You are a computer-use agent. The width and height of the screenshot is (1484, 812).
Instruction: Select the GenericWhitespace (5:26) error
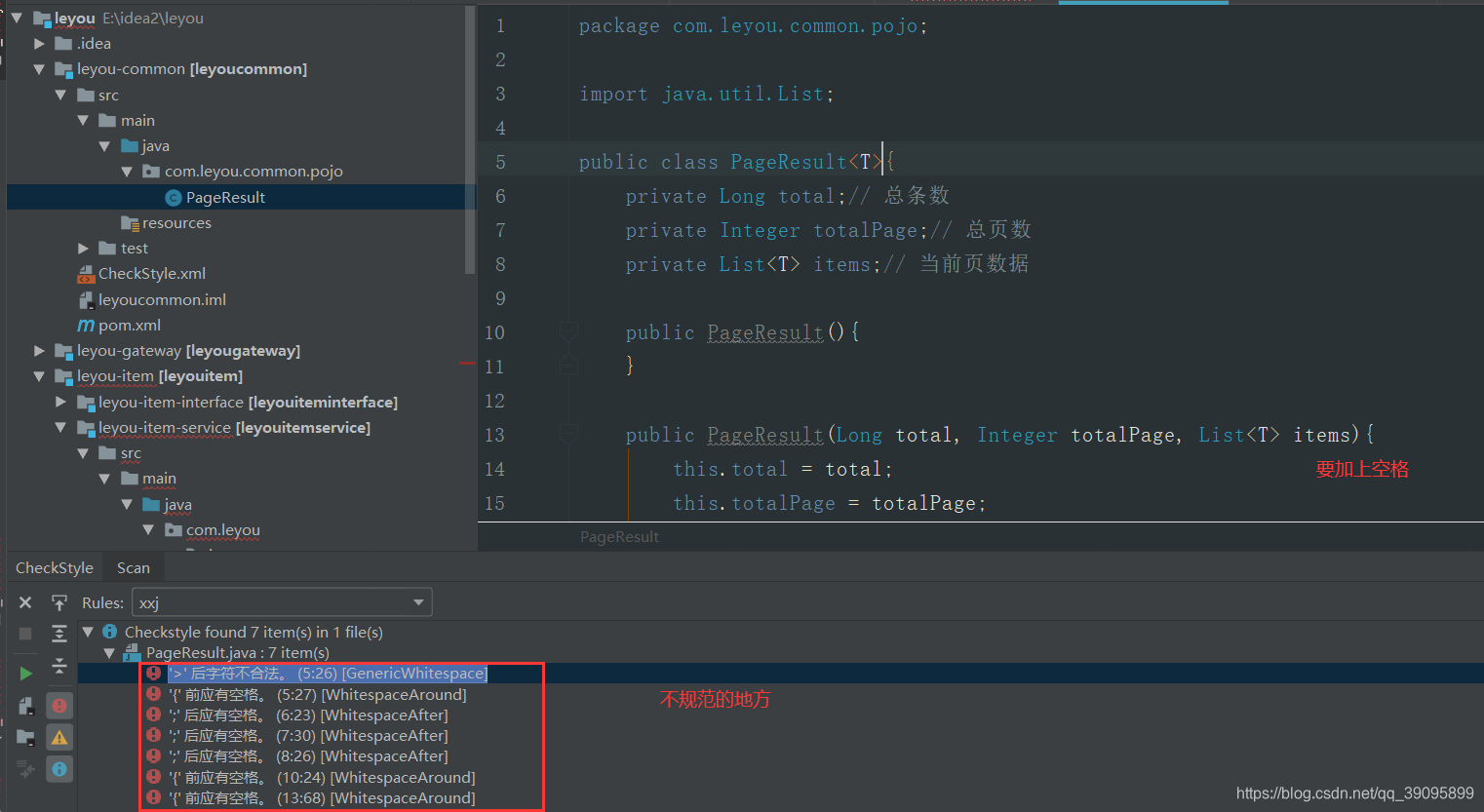tap(327, 674)
